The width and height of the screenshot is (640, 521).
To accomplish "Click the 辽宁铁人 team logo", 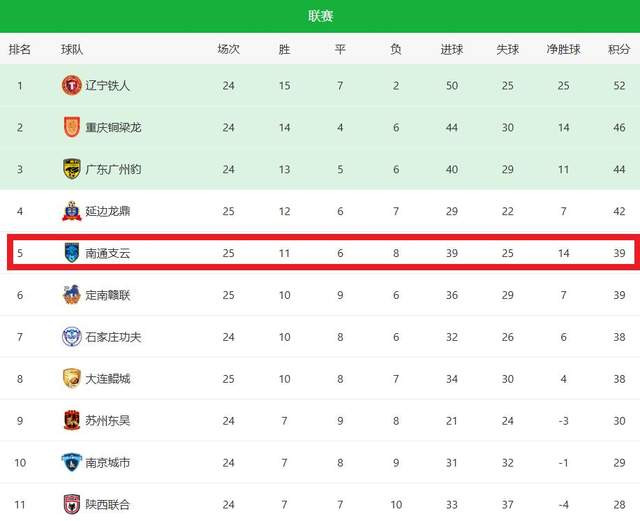I will coord(71,86).
